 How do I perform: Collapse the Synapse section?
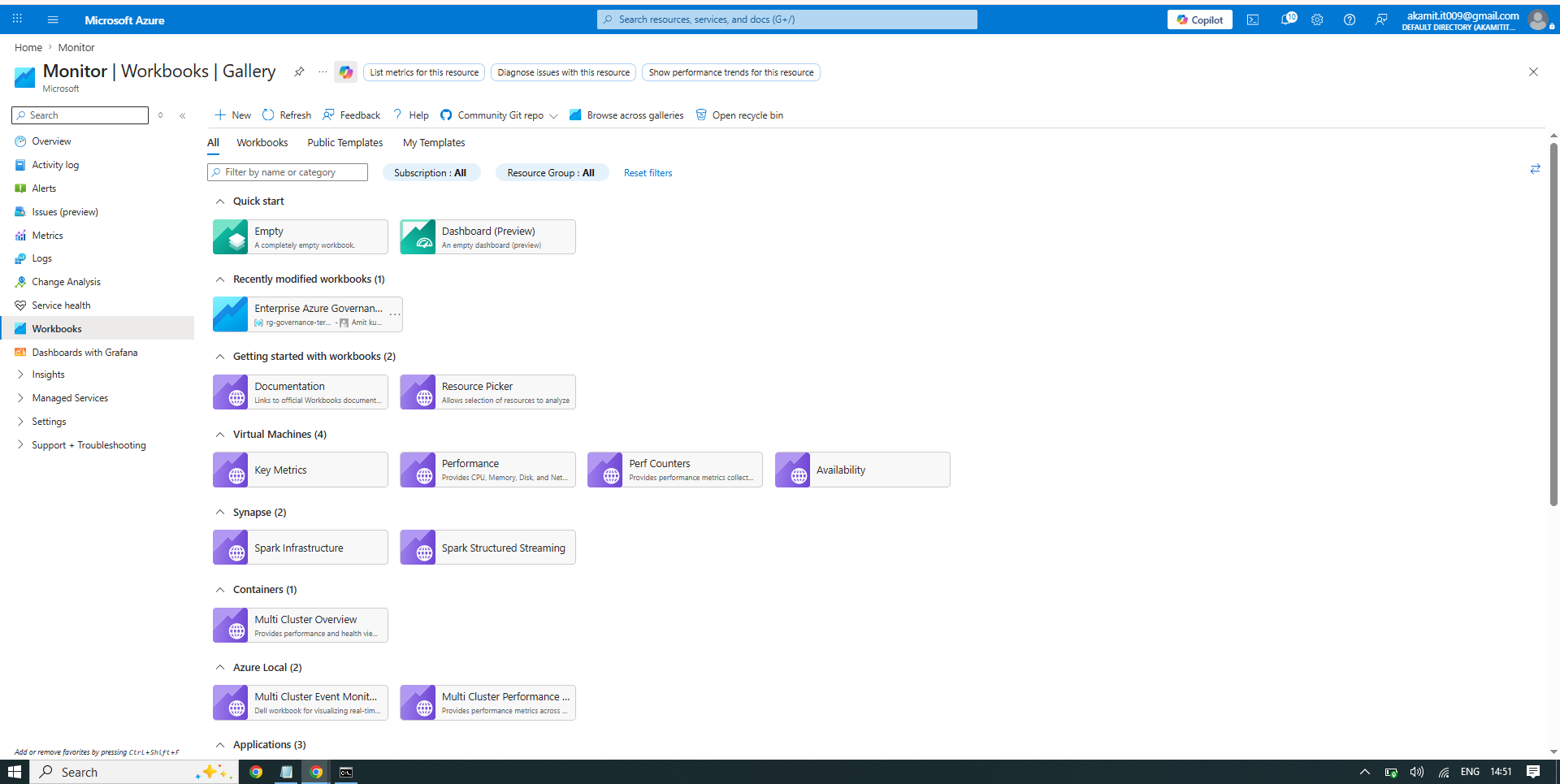click(x=220, y=513)
